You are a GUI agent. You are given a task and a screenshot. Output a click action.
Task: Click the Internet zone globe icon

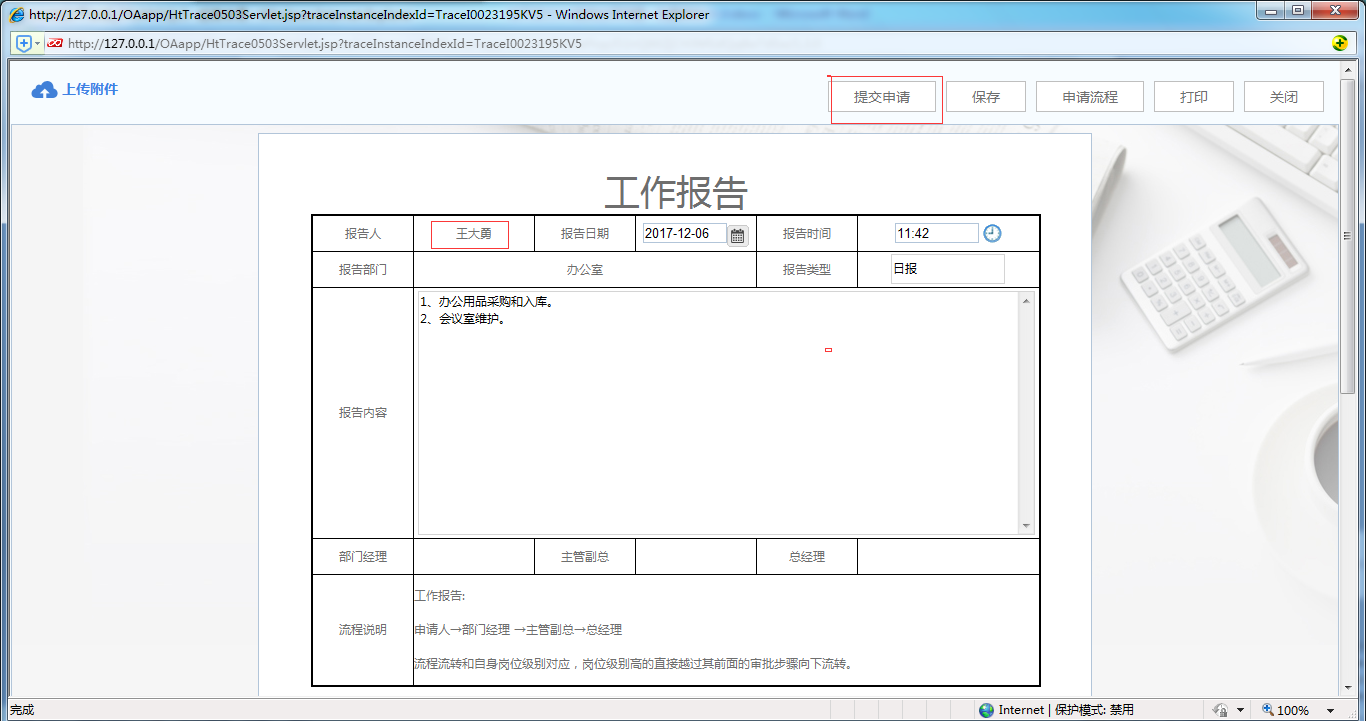986,709
